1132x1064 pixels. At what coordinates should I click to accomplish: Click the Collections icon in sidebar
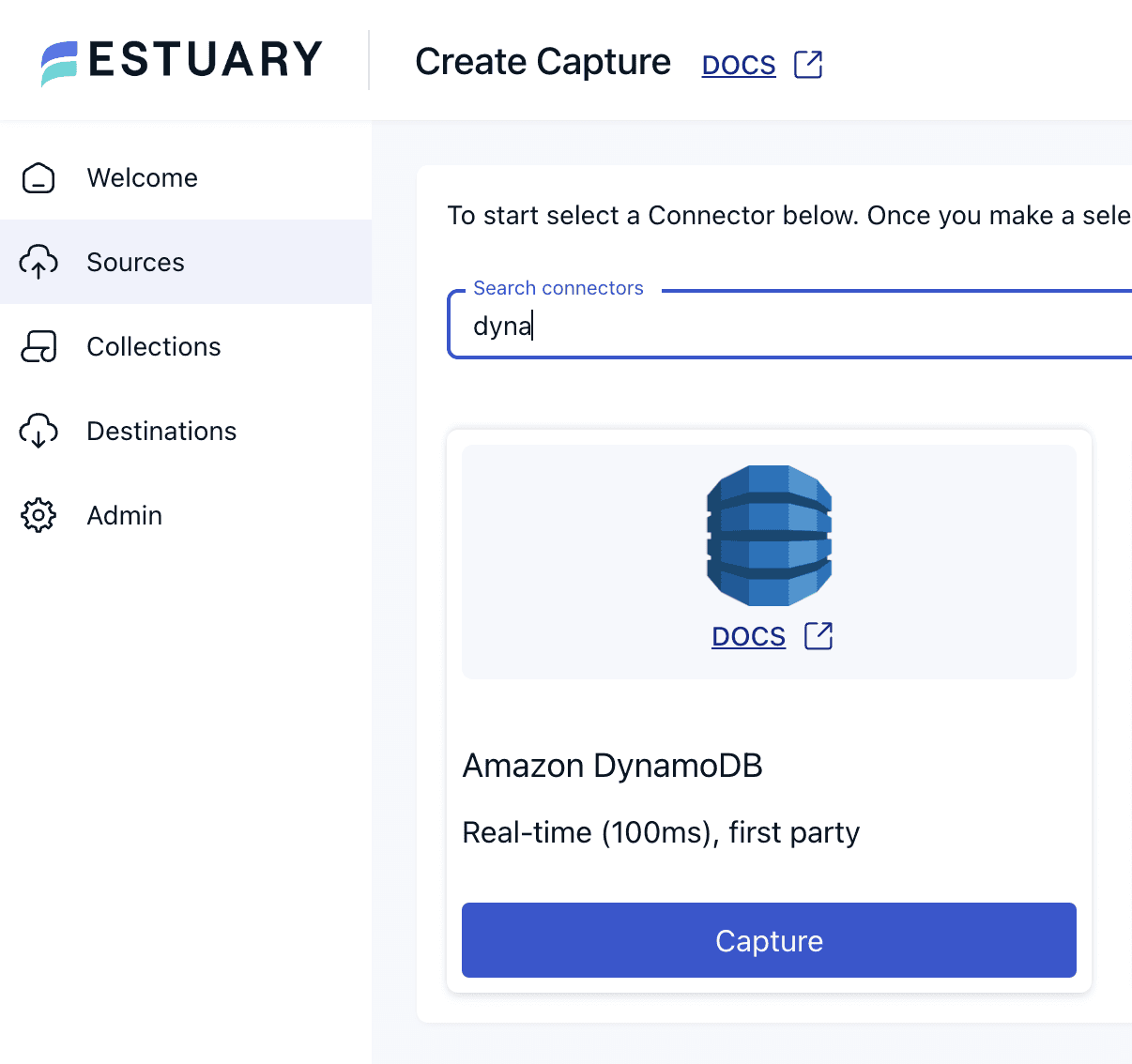click(38, 346)
